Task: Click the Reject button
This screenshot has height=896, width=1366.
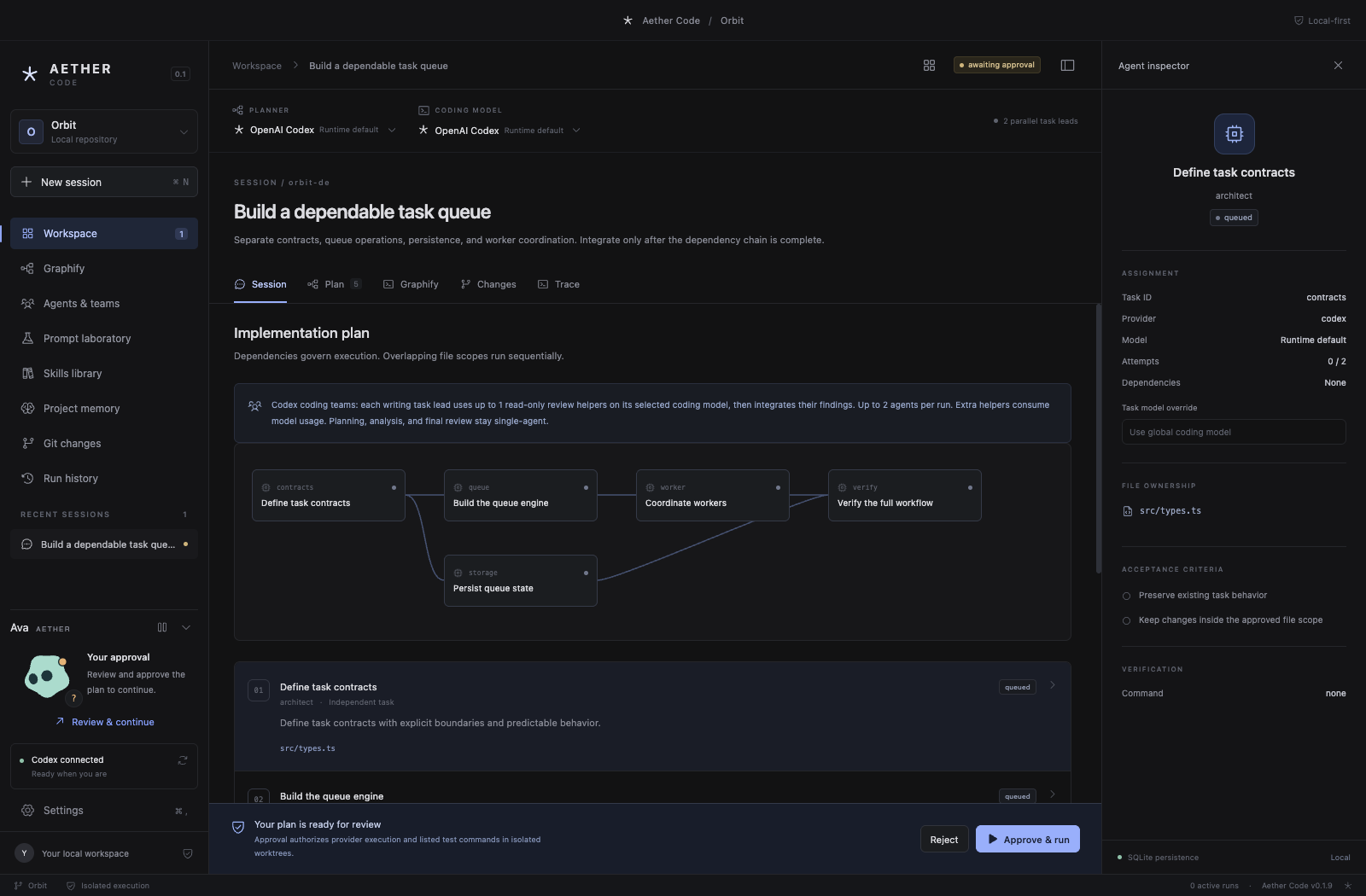Action: point(944,840)
